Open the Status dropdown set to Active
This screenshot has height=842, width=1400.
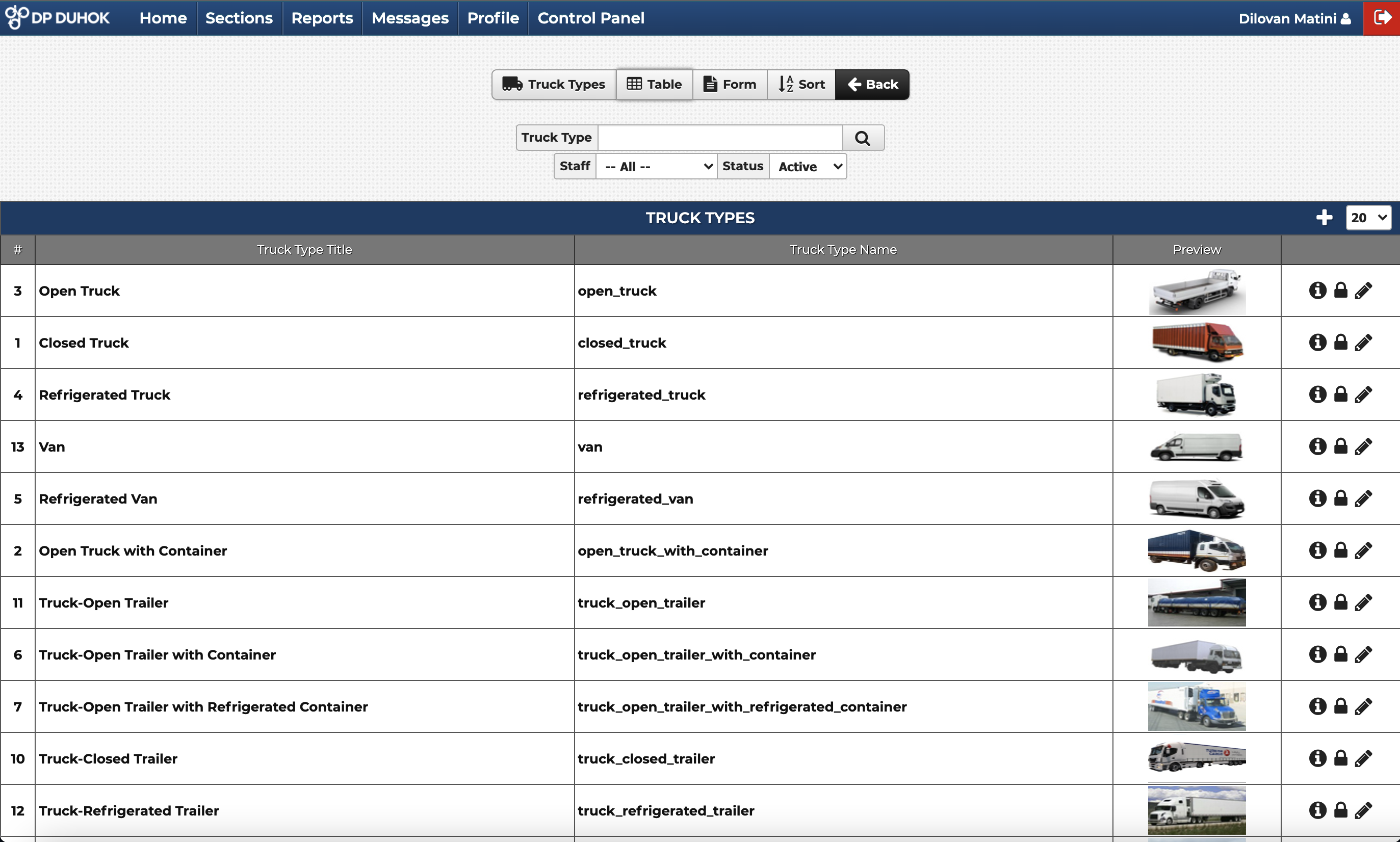(x=808, y=166)
